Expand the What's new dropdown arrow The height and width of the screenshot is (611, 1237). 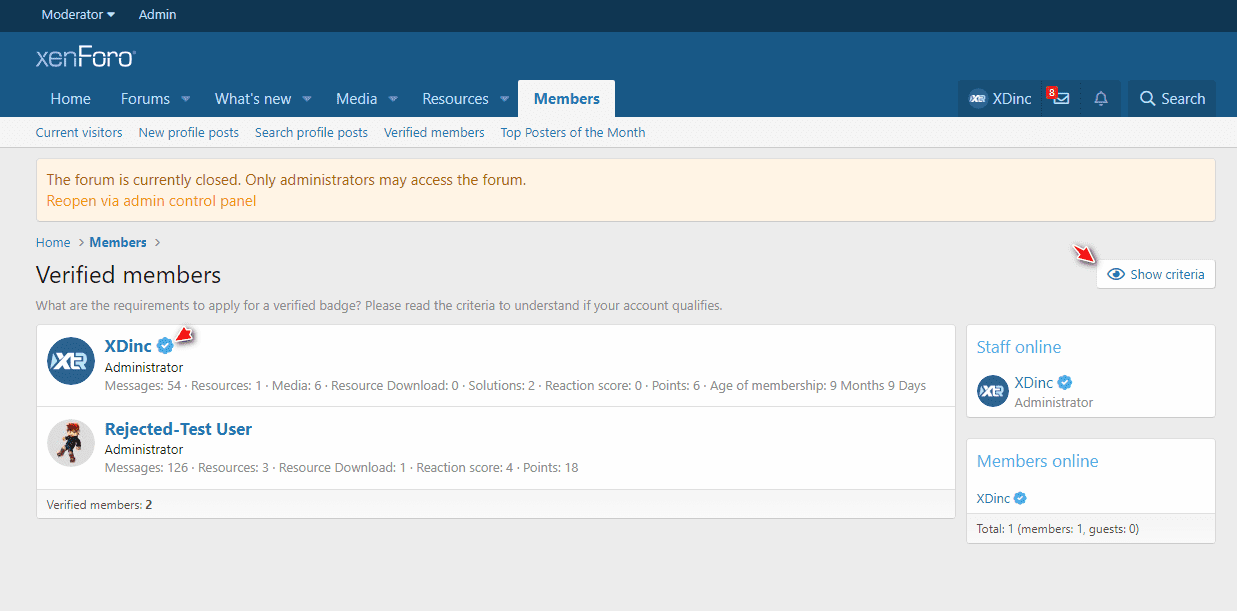tap(307, 99)
